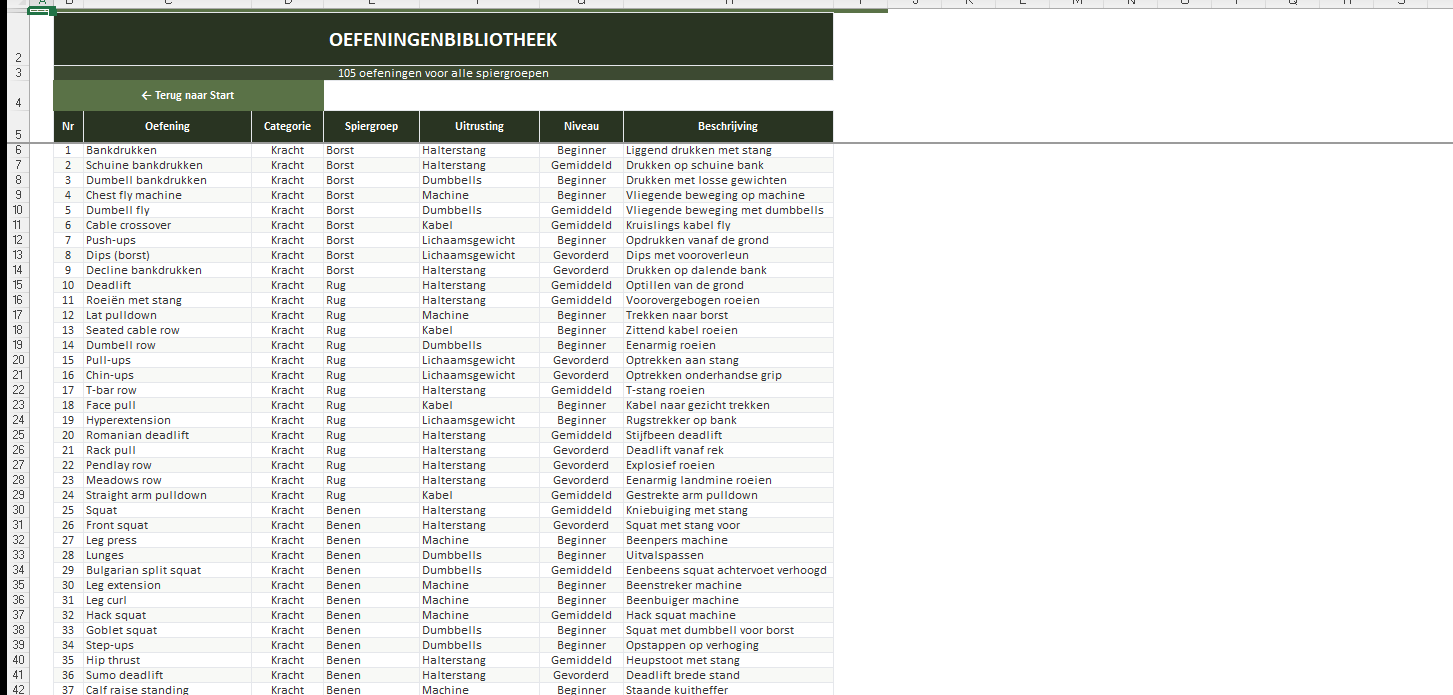Select the Hyperextension exercise cell

click(167, 420)
